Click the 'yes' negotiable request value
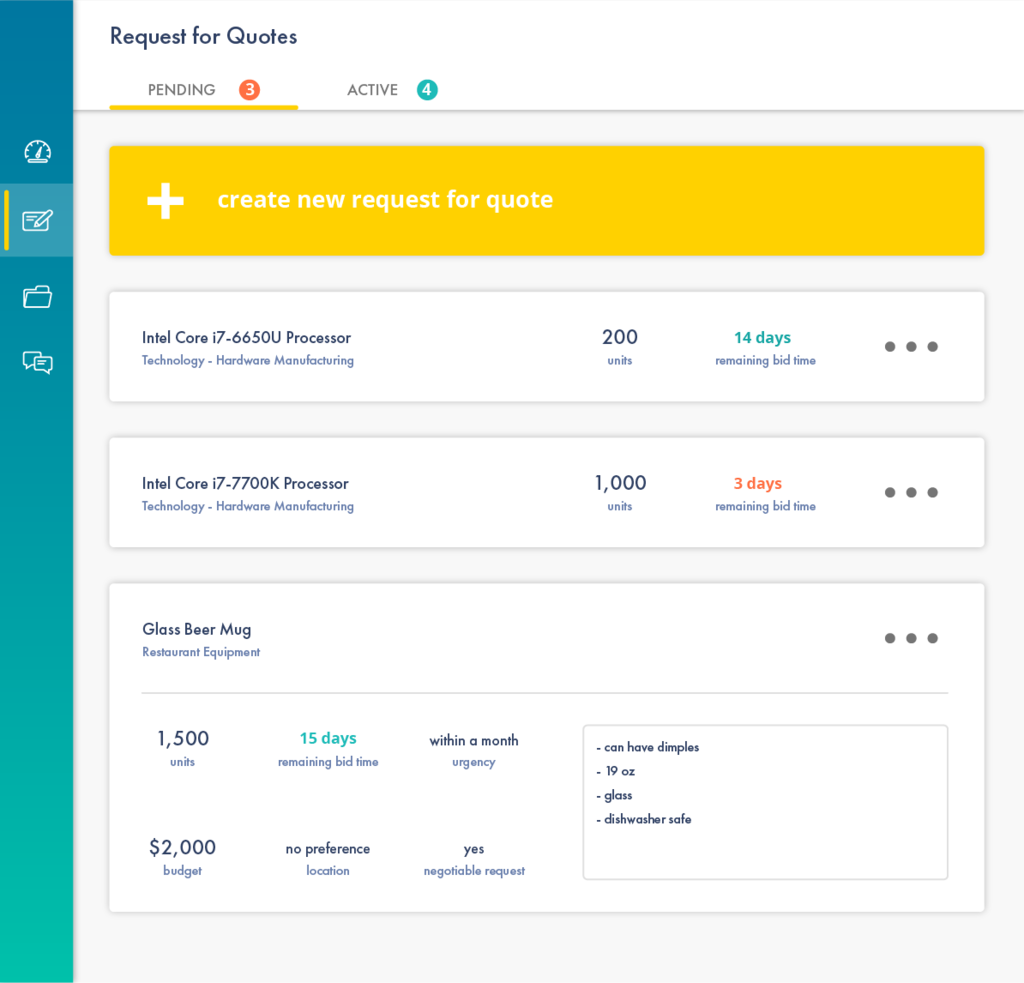The image size is (1024, 983). point(473,850)
